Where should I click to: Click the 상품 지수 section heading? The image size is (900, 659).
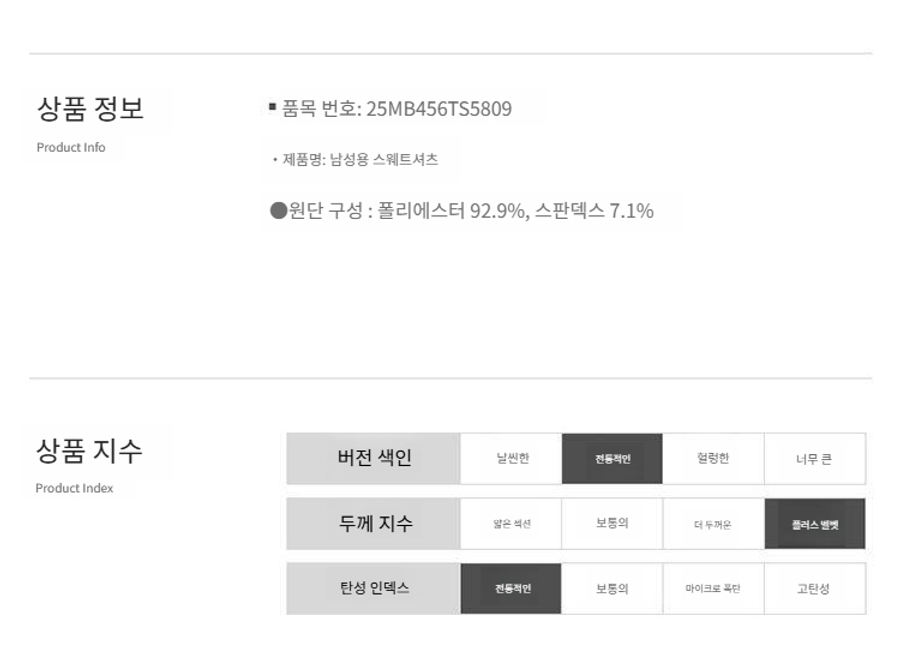[89, 451]
